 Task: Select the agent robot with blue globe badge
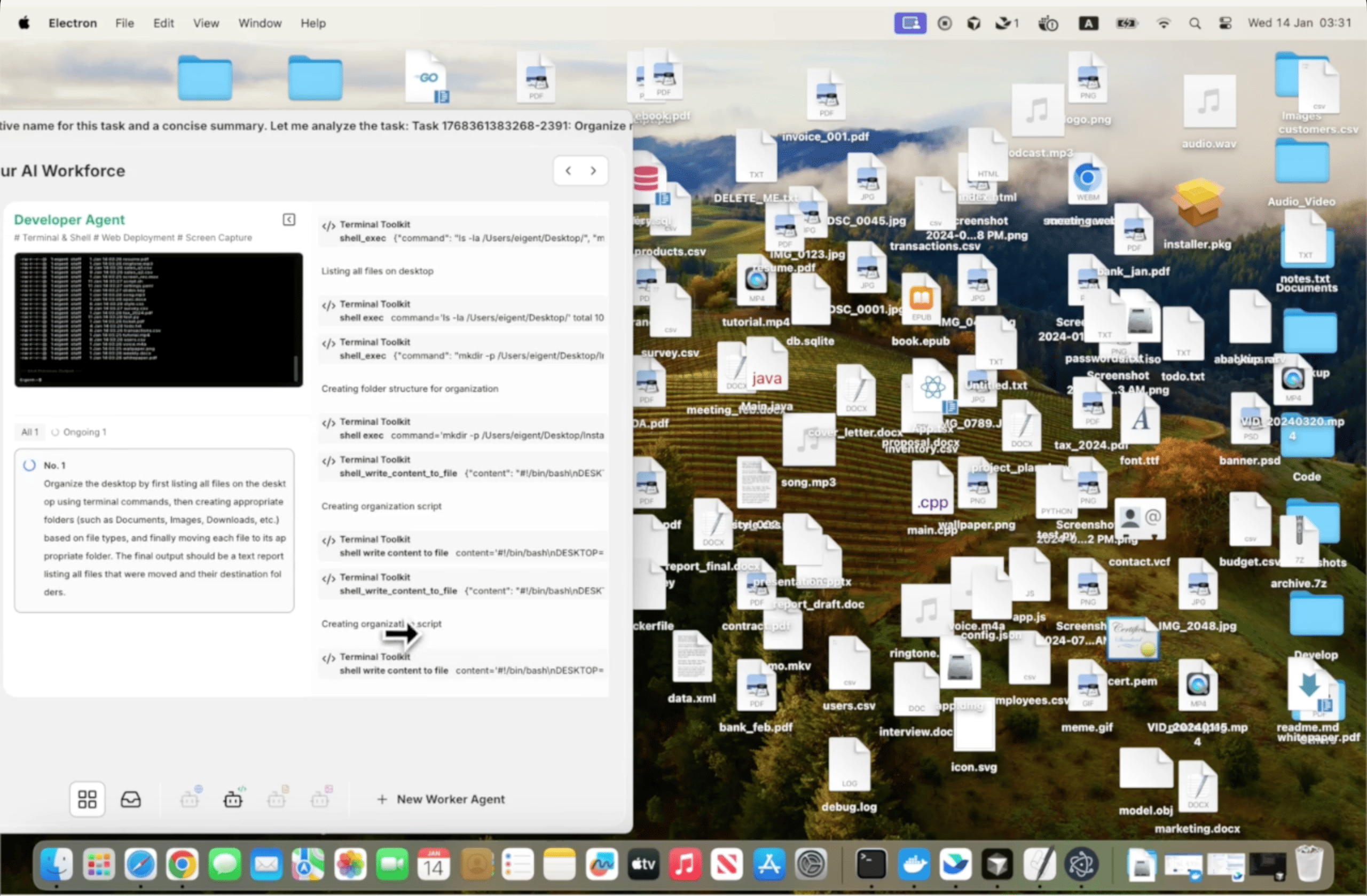(x=190, y=798)
